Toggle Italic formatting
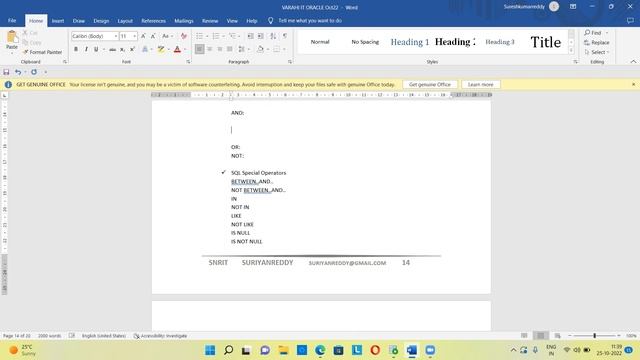The width and height of the screenshot is (640, 360). [x=86, y=49]
